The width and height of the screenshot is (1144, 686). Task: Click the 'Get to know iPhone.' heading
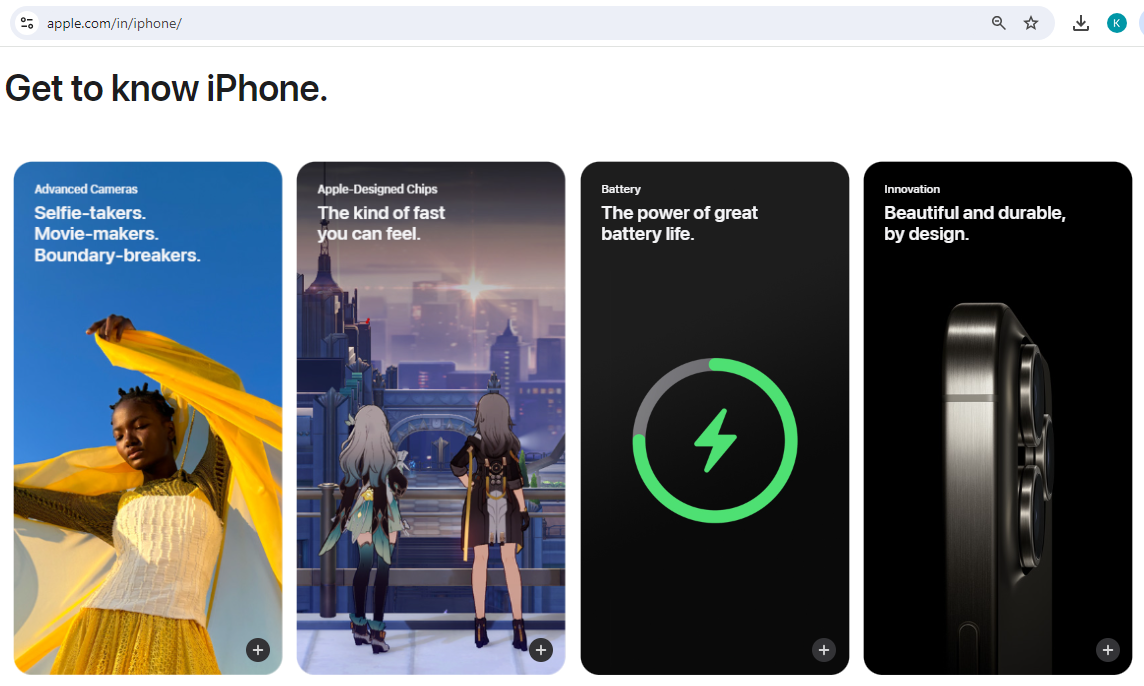tap(166, 89)
